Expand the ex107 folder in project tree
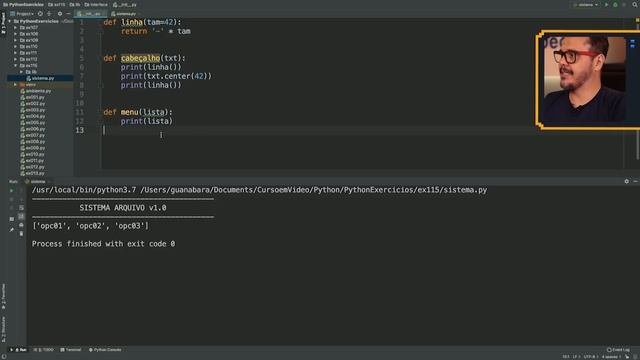This screenshot has width=640, height=360. [16, 28]
